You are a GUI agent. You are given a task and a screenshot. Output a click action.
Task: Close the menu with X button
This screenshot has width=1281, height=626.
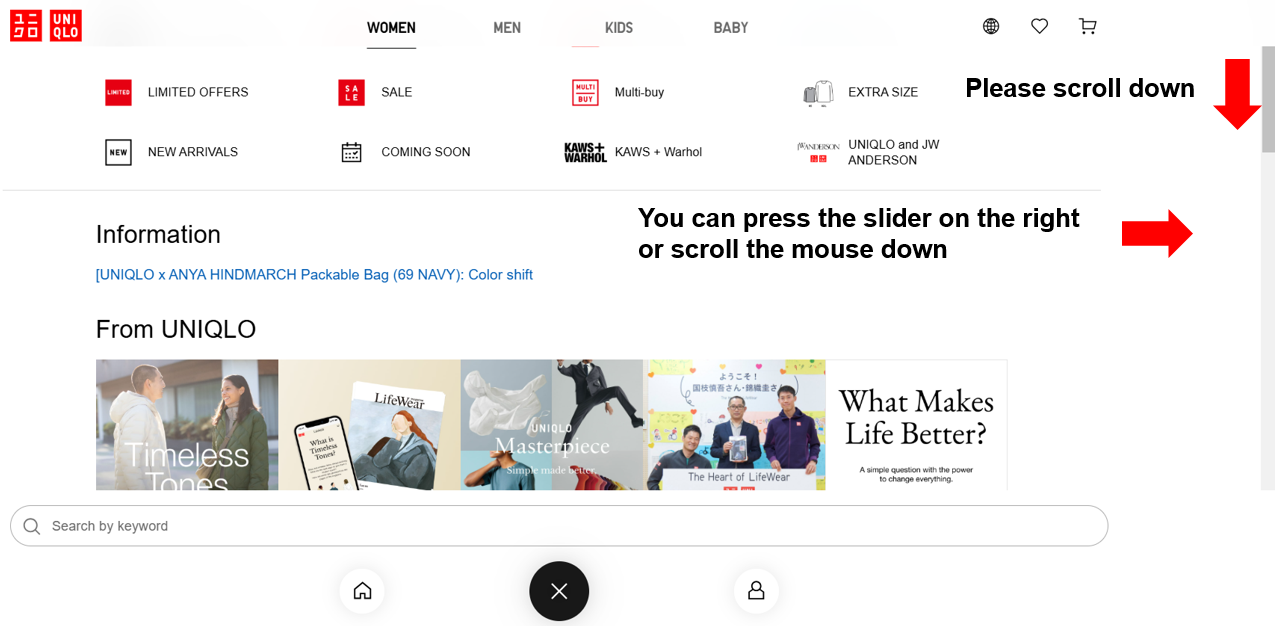click(x=559, y=591)
